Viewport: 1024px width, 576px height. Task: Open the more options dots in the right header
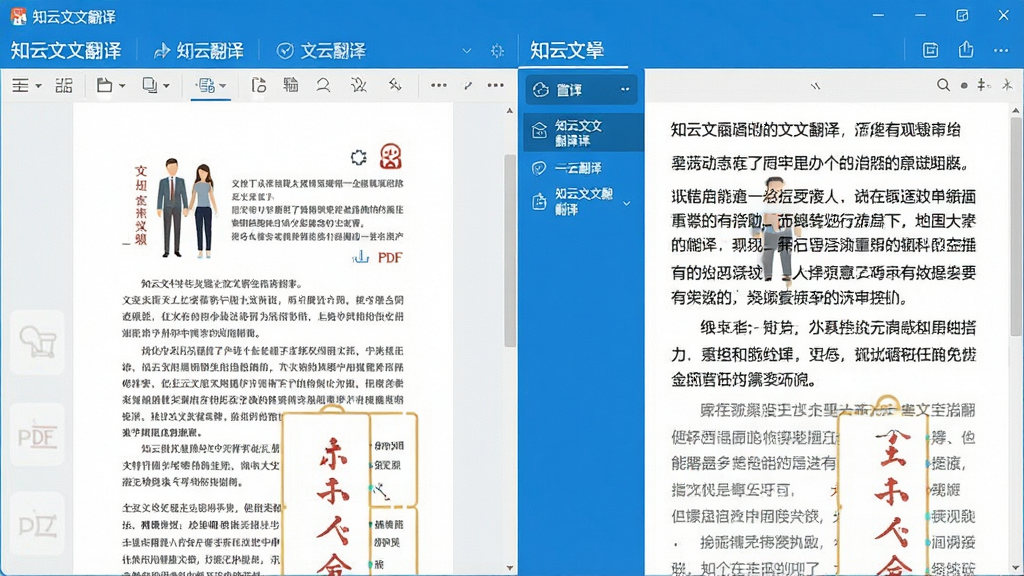1001,50
